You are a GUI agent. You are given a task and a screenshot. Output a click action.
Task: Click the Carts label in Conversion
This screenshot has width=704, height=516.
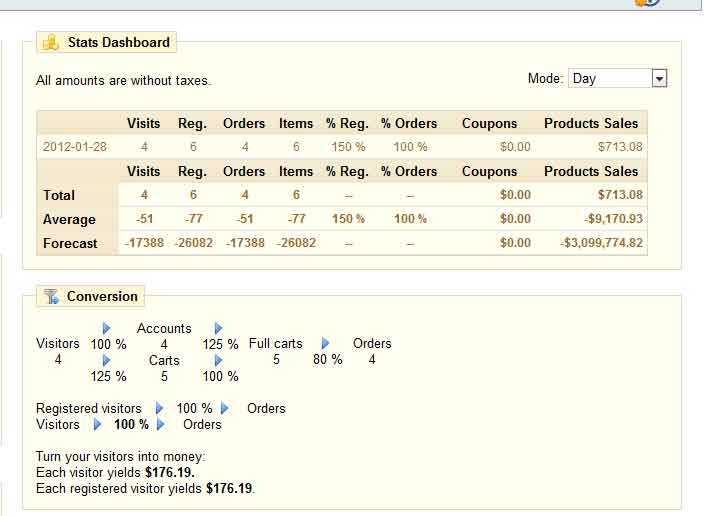[164, 360]
